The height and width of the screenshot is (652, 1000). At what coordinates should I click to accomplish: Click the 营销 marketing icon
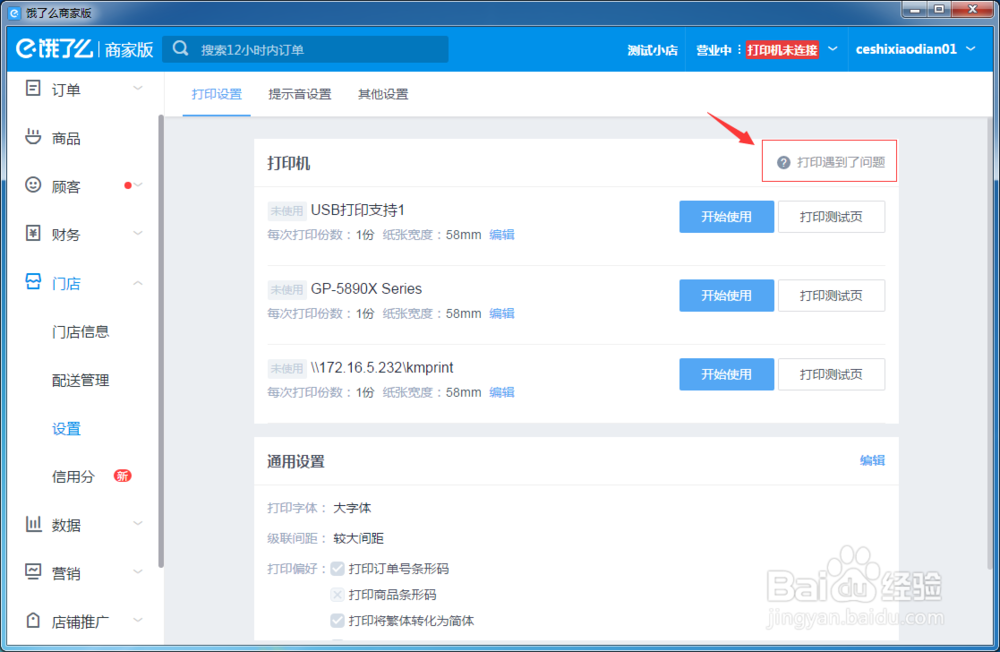pos(33,572)
